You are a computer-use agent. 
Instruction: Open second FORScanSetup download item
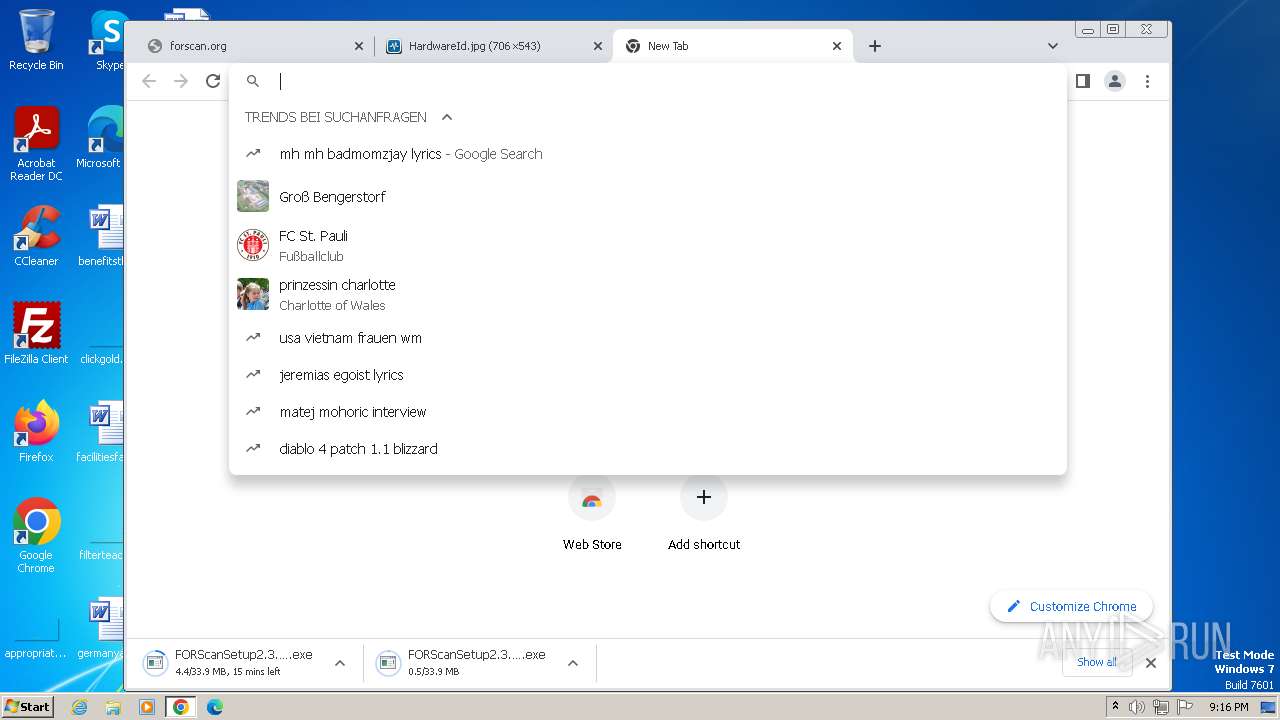(x=461, y=662)
